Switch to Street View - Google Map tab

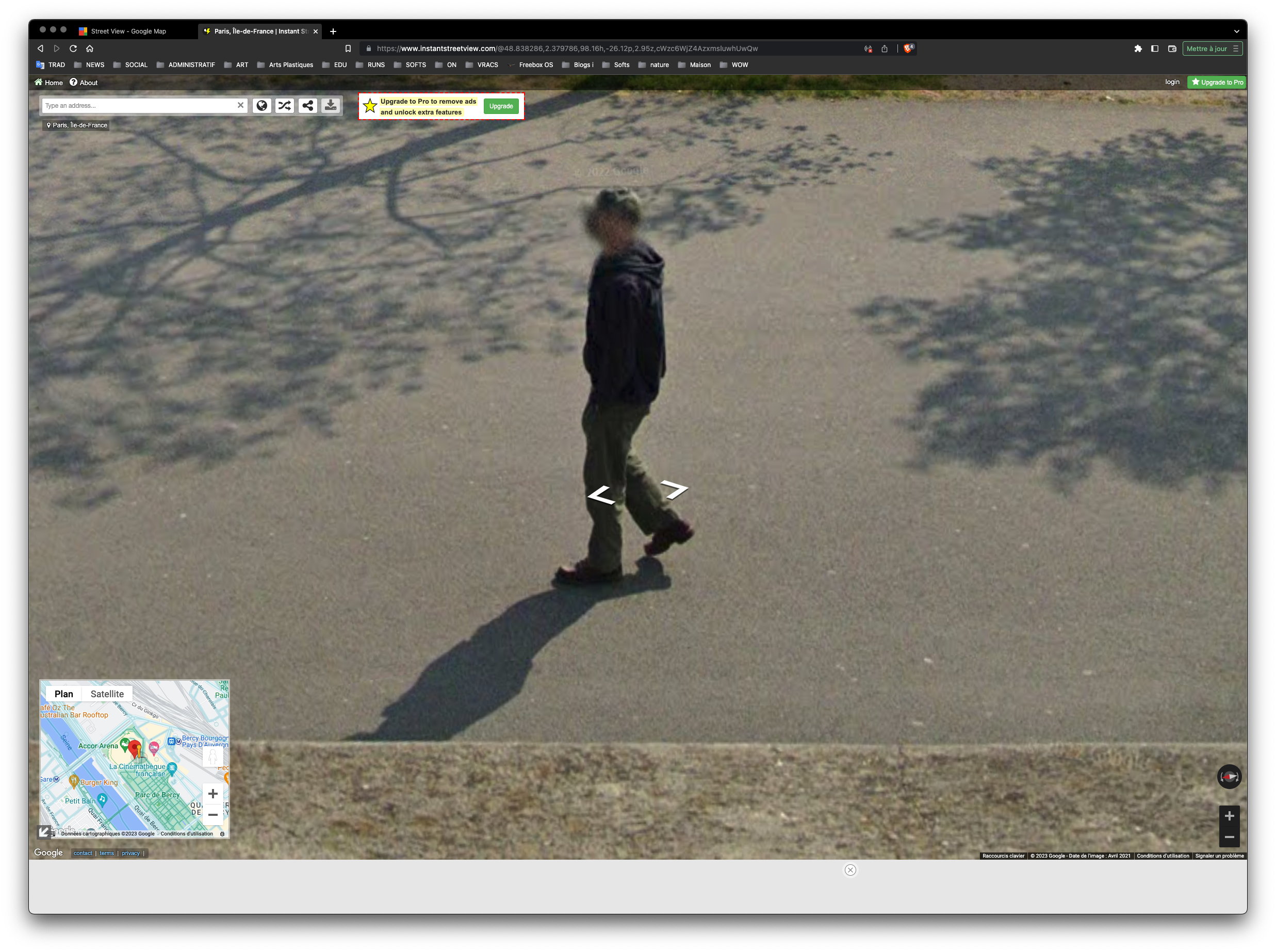coord(128,31)
